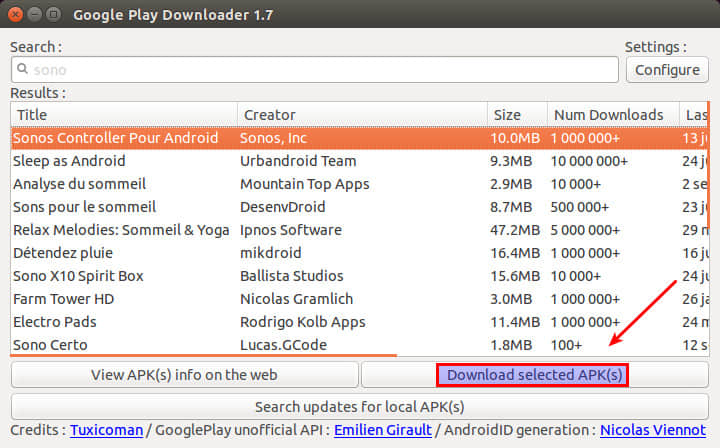The image size is (720, 448).
Task: Click Download selected APK(s) button
Action: coord(535,375)
